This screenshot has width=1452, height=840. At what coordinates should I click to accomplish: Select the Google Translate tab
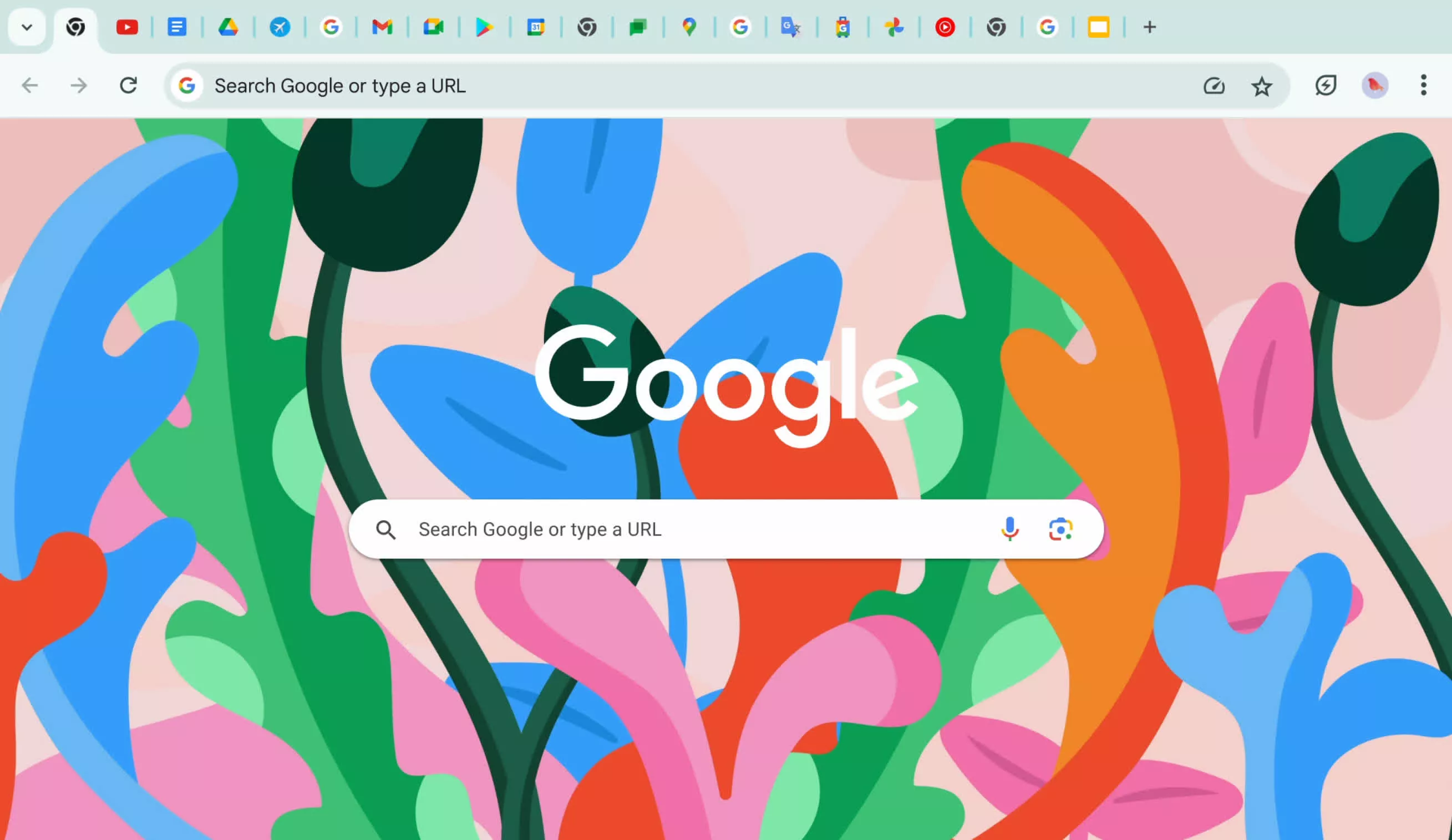[791, 27]
